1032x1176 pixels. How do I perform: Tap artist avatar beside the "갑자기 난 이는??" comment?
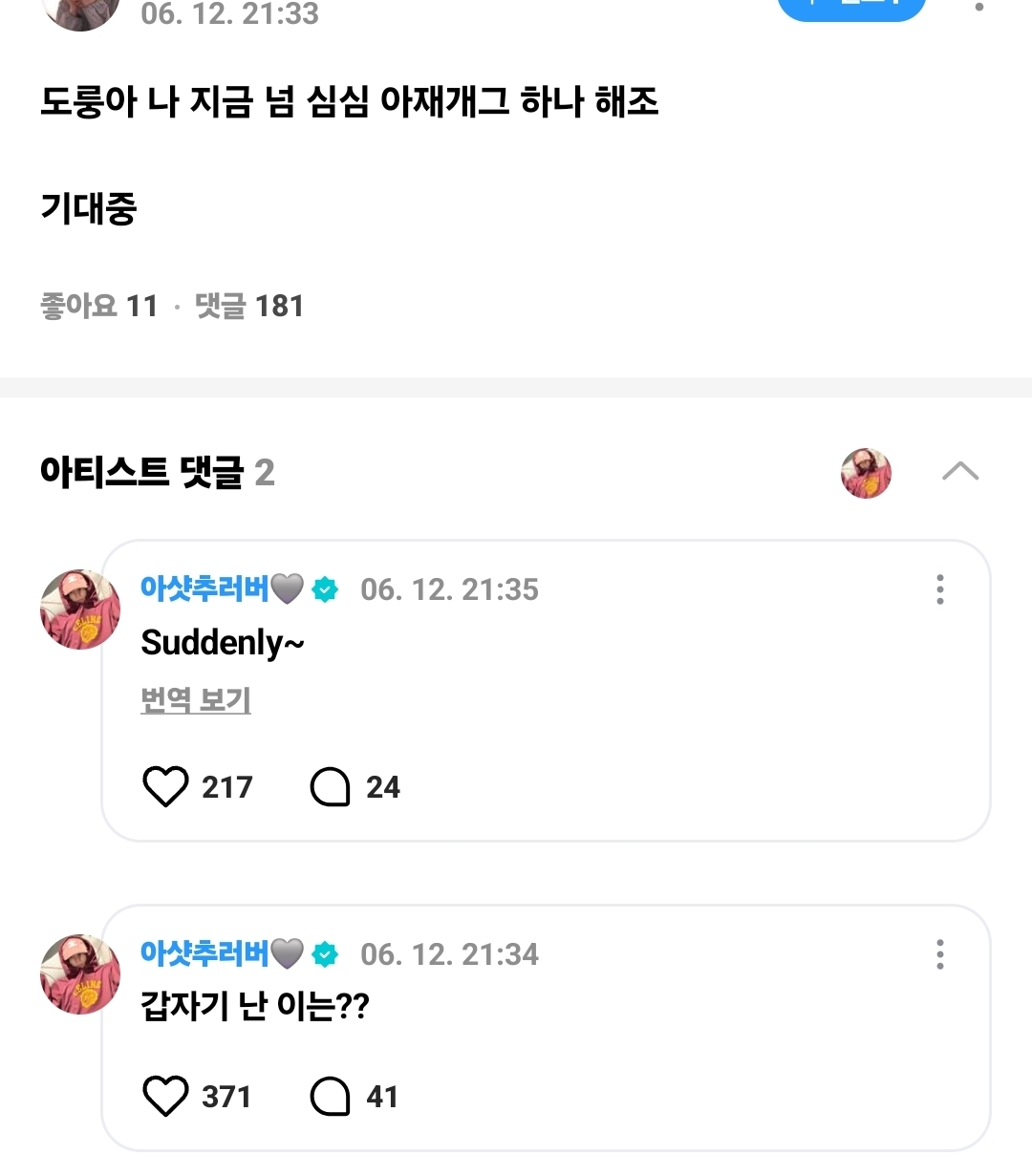coord(80,974)
